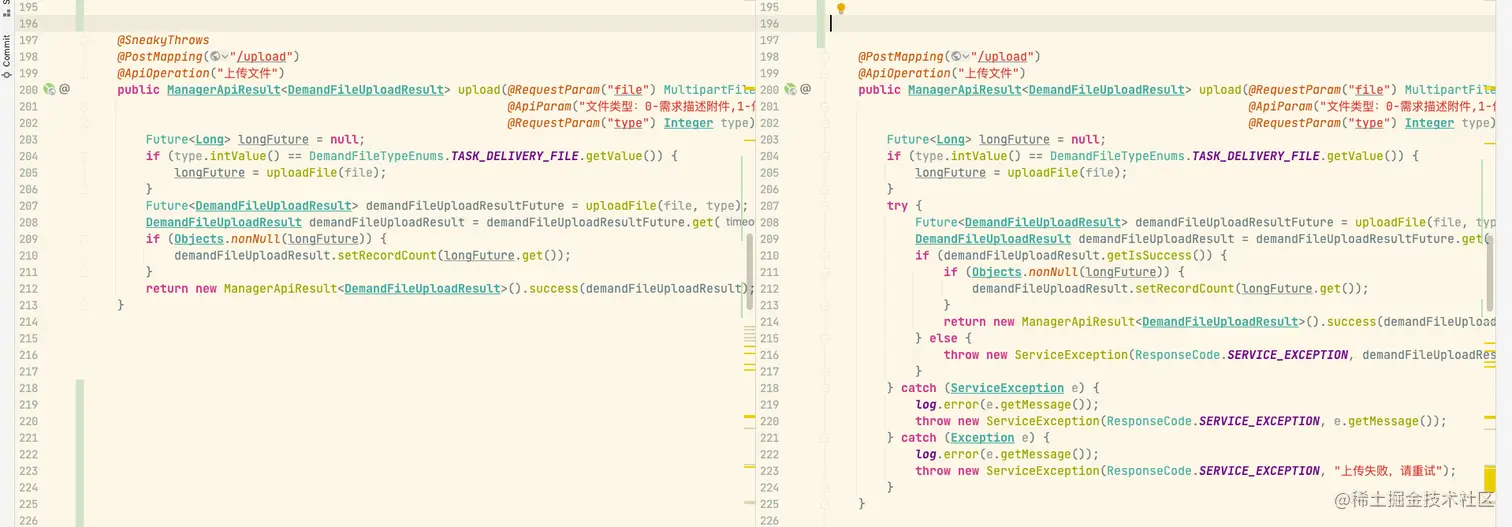Viewport: 1512px width, 527px height.
Task: Click line number 224 in right editor gutter
Action: (769, 487)
